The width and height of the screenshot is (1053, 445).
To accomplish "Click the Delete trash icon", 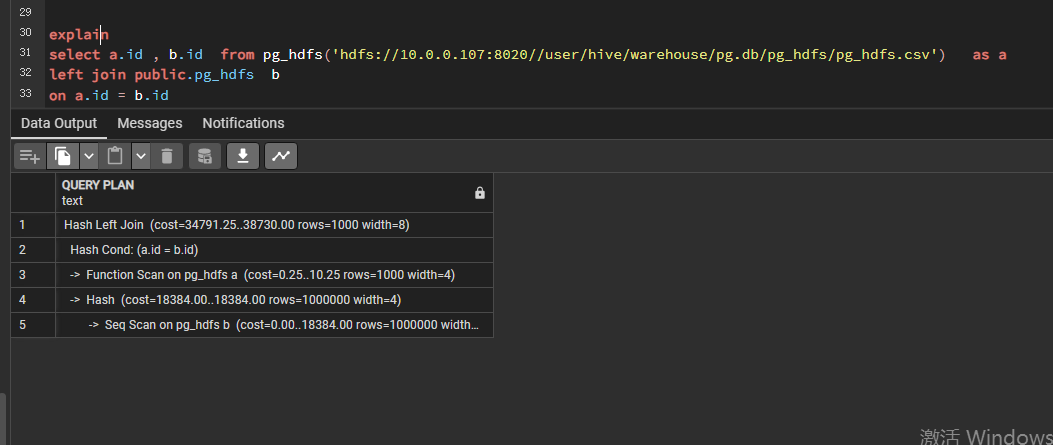I will pyautogui.click(x=167, y=156).
